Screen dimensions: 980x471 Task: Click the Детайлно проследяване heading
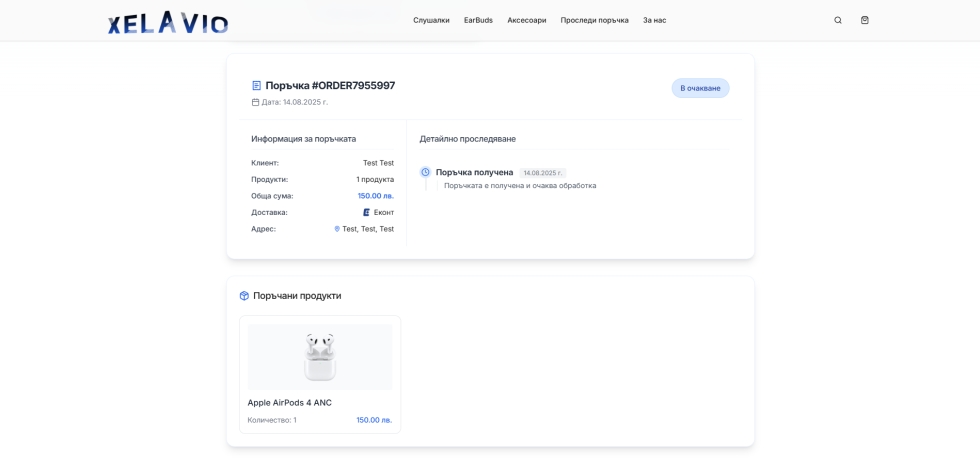468,139
